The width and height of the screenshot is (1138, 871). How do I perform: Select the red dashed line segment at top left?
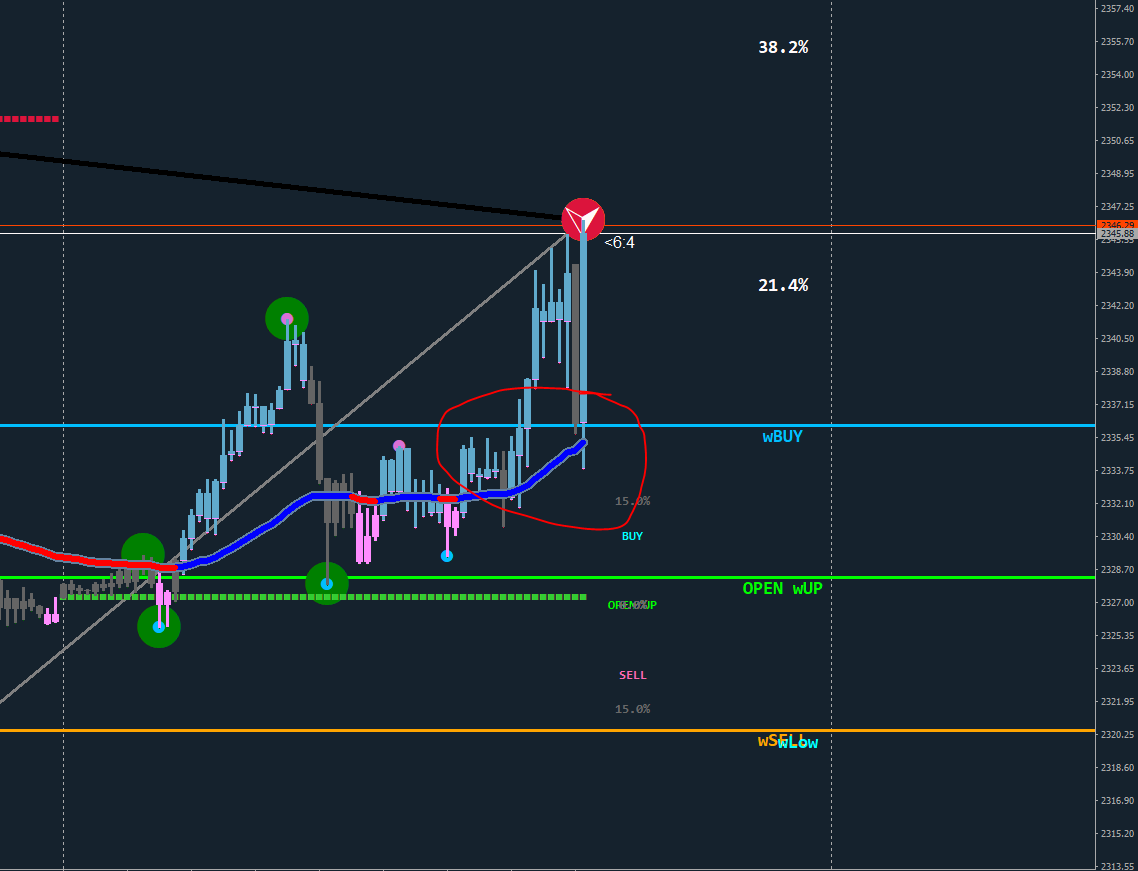29,118
